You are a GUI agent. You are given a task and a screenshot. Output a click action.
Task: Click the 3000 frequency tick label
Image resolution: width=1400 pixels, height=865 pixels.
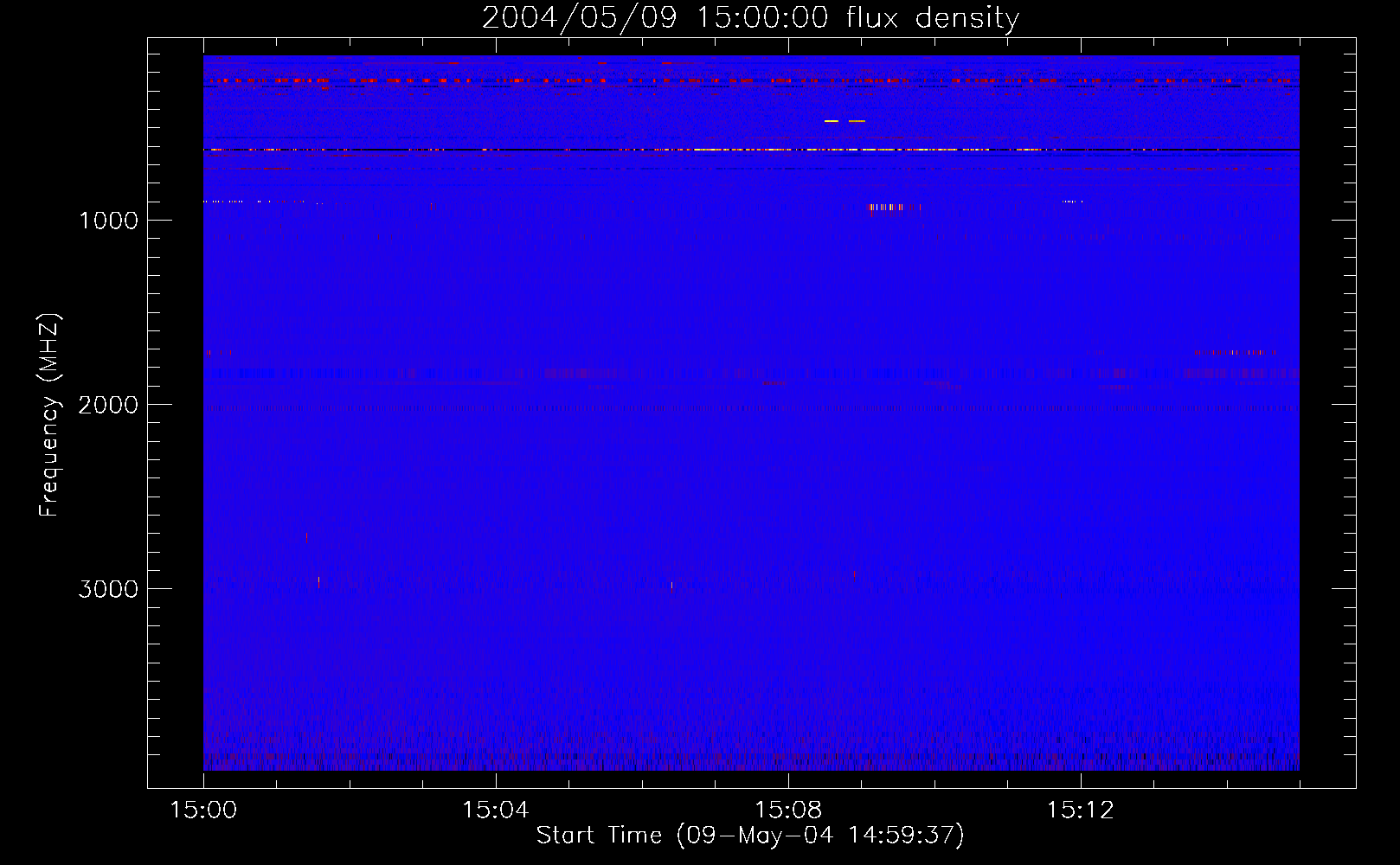[x=108, y=589]
